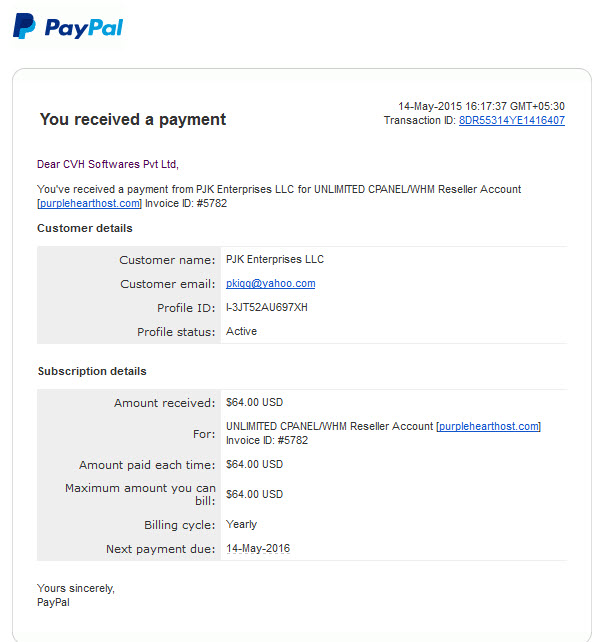Click the Maximum amount you can bill value

click(254, 494)
